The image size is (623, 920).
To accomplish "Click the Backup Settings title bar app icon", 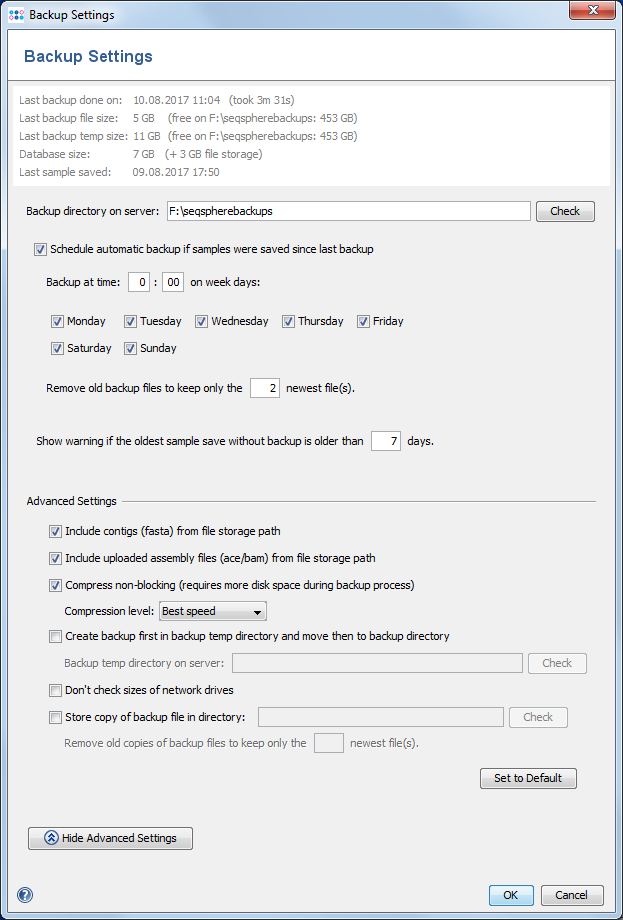I will pos(16,15).
